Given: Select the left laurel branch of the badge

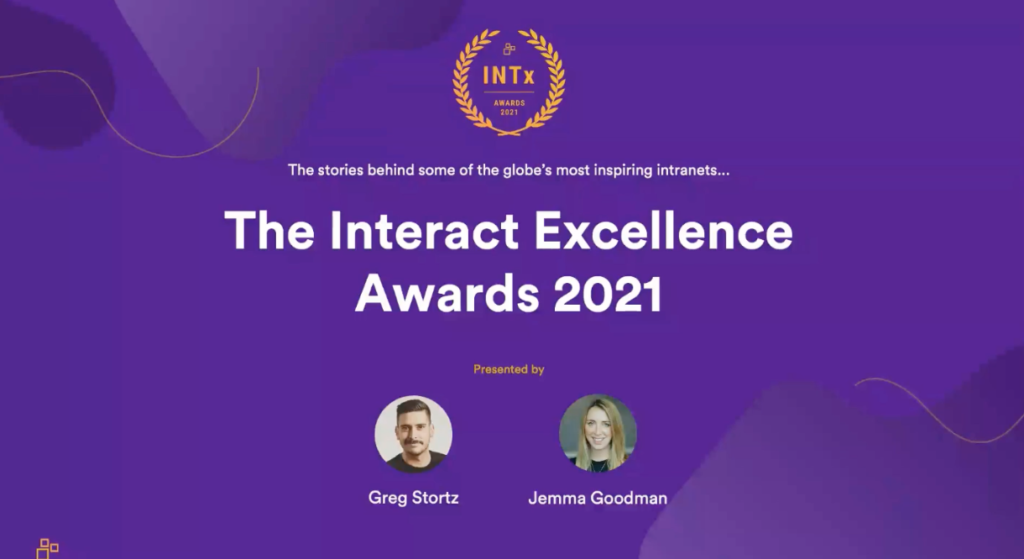Looking at the screenshot, I should (x=468, y=84).
